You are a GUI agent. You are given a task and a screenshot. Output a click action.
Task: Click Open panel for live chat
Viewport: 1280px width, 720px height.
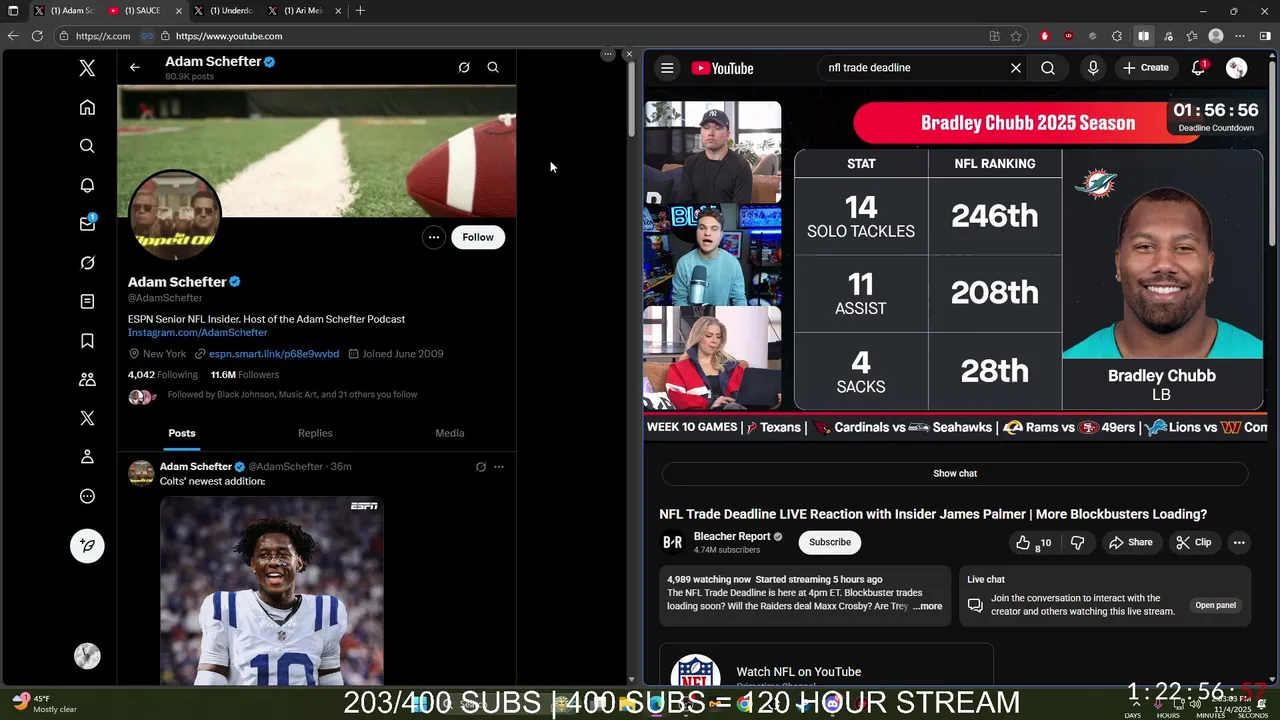(x=1215, y=605)
